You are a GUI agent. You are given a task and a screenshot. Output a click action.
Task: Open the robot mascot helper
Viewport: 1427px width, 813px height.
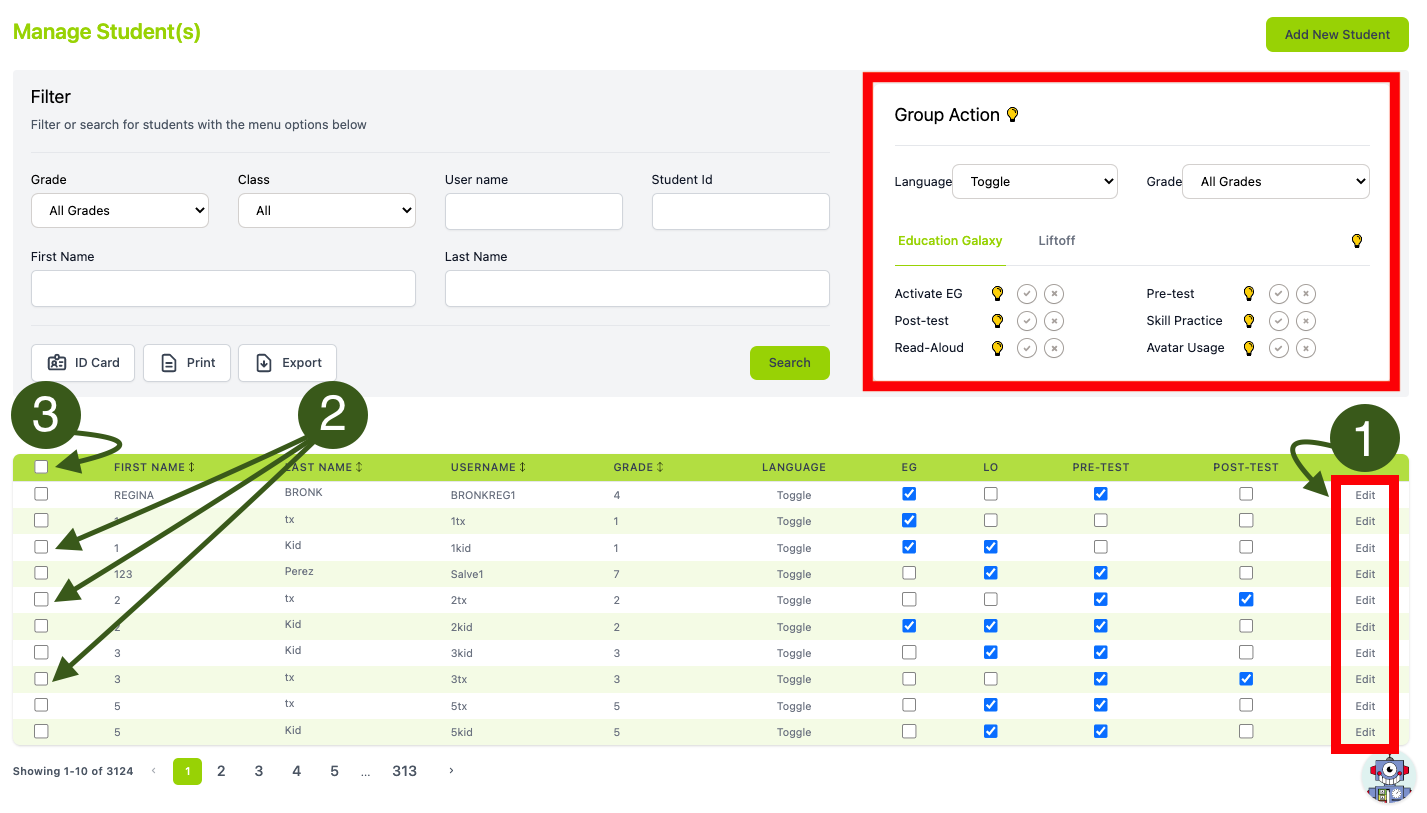pos(1389,778)
